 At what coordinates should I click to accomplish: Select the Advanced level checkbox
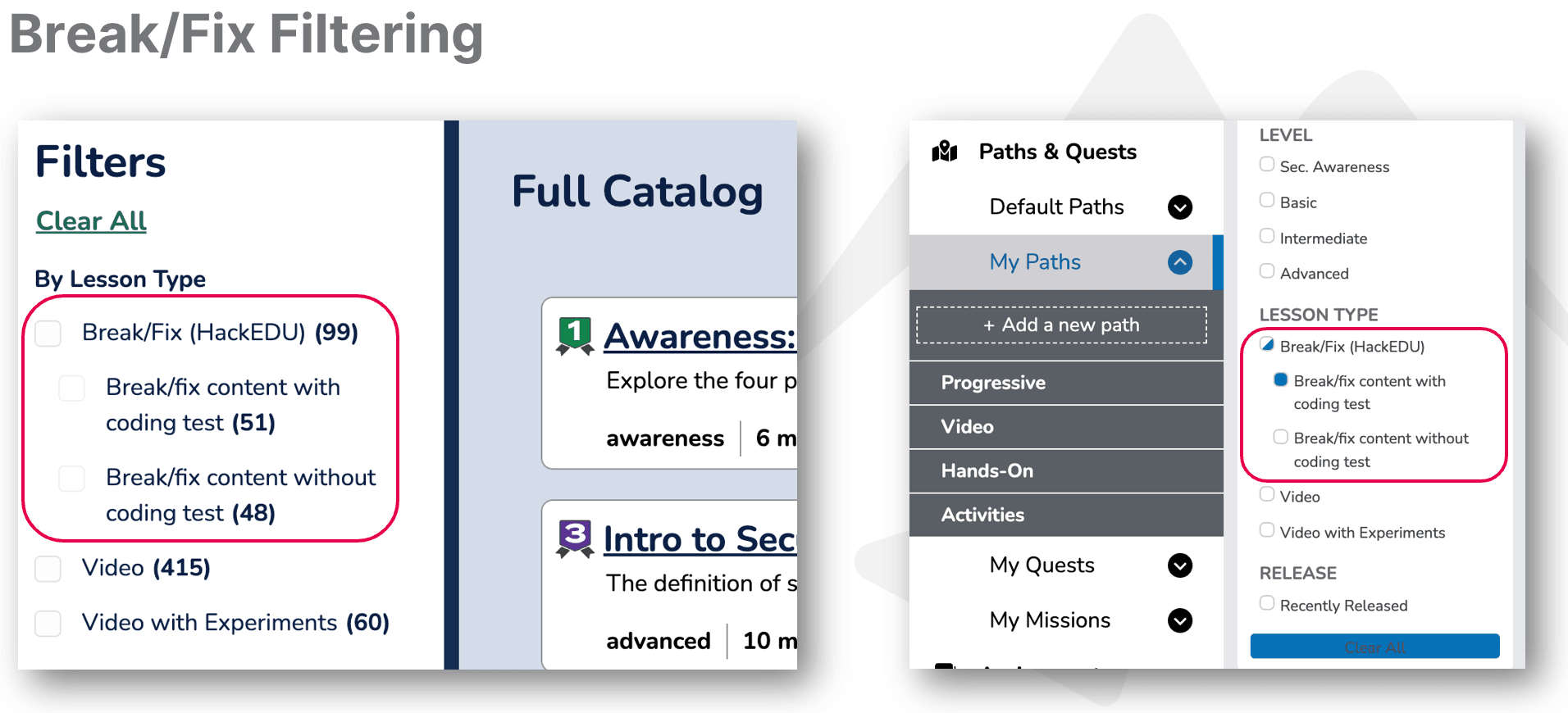pos(1267,271)
